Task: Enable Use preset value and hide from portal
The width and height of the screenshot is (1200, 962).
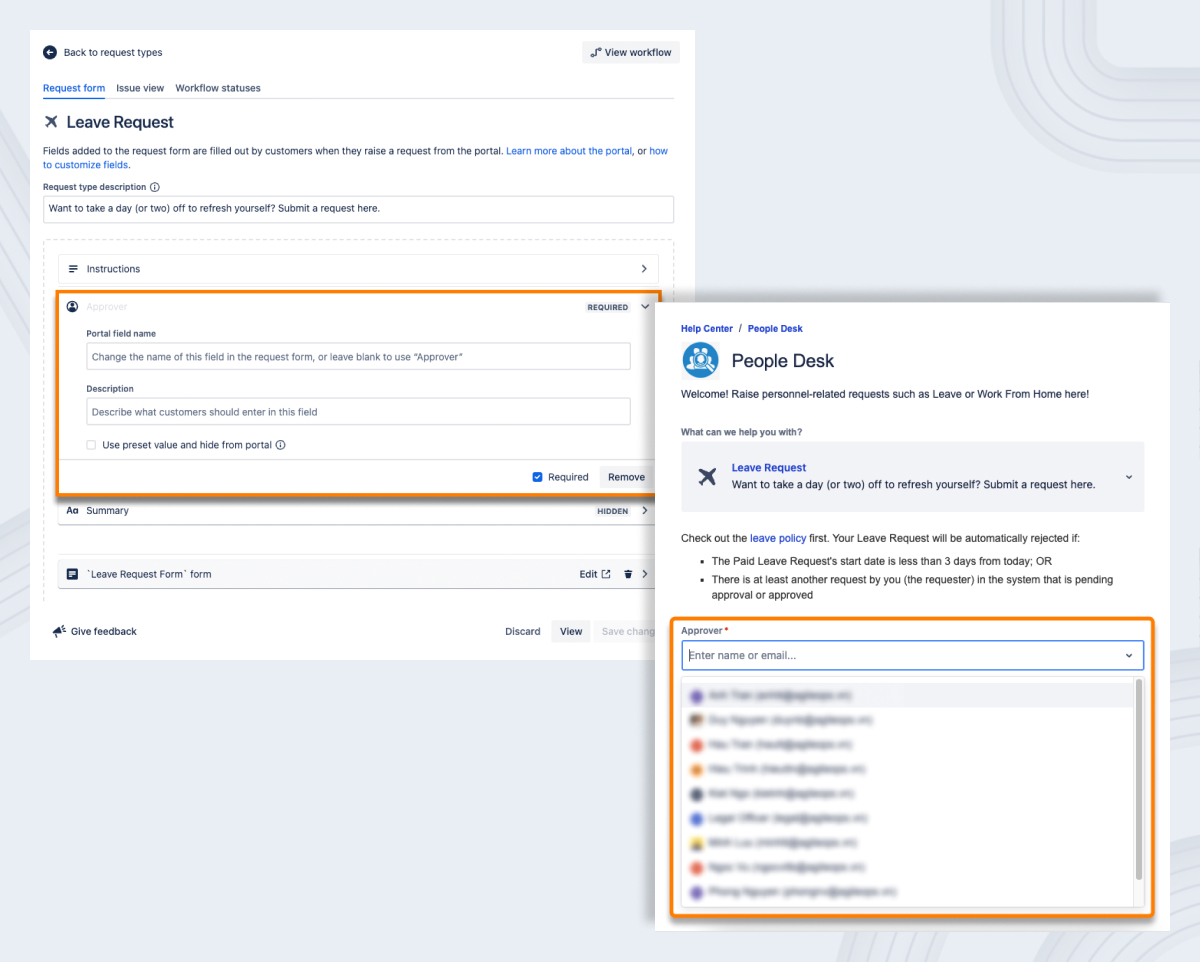Action: point(92,444)
